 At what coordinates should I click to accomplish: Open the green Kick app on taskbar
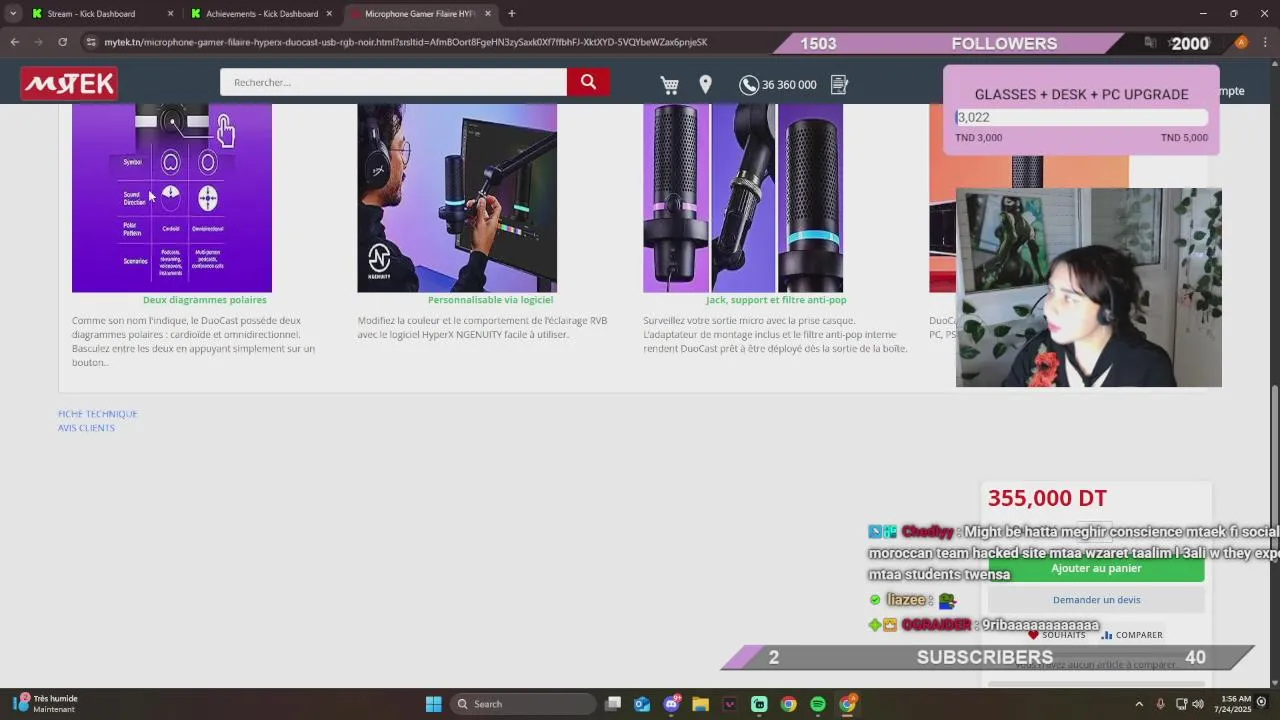[759, 704]
